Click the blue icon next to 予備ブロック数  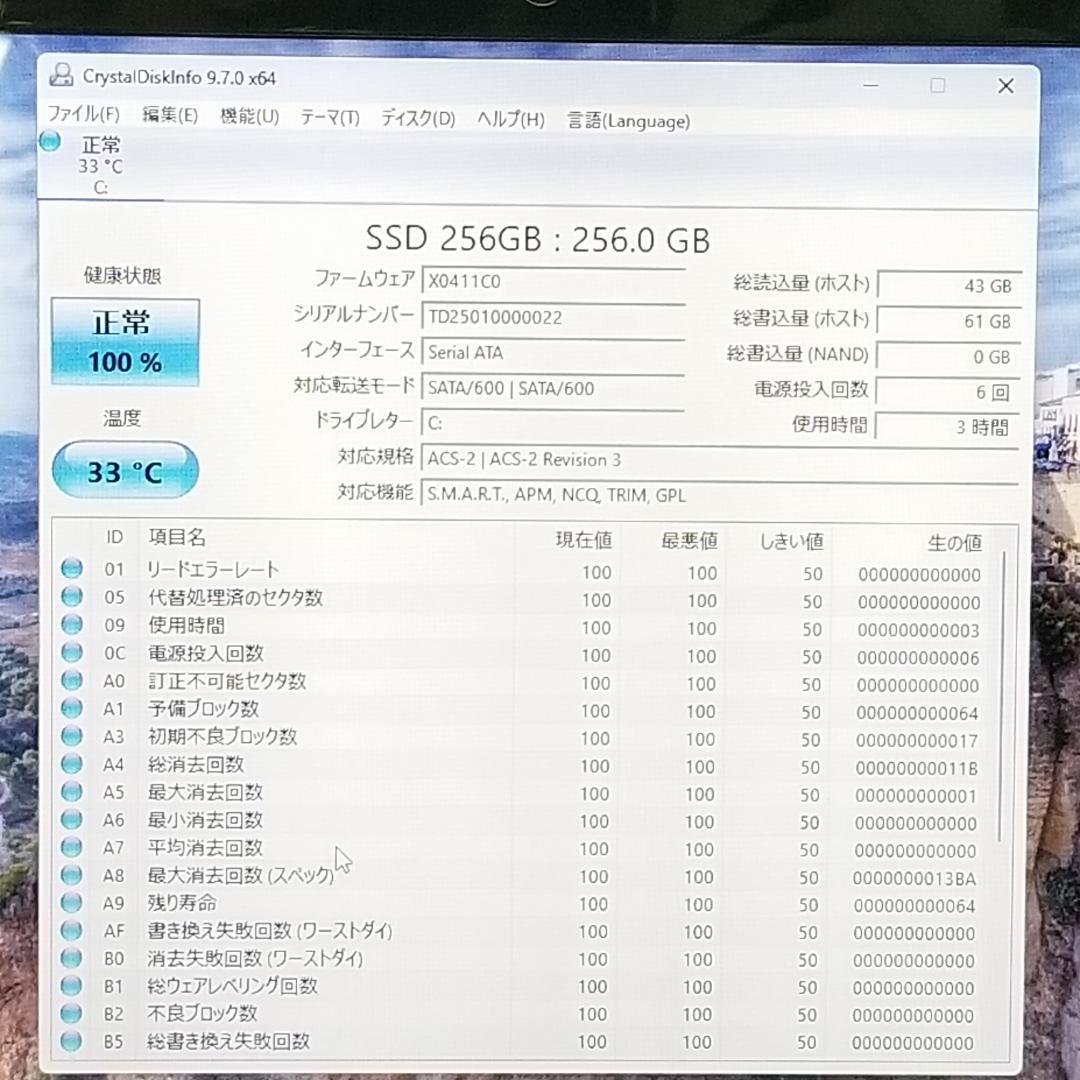pos(71,709)
